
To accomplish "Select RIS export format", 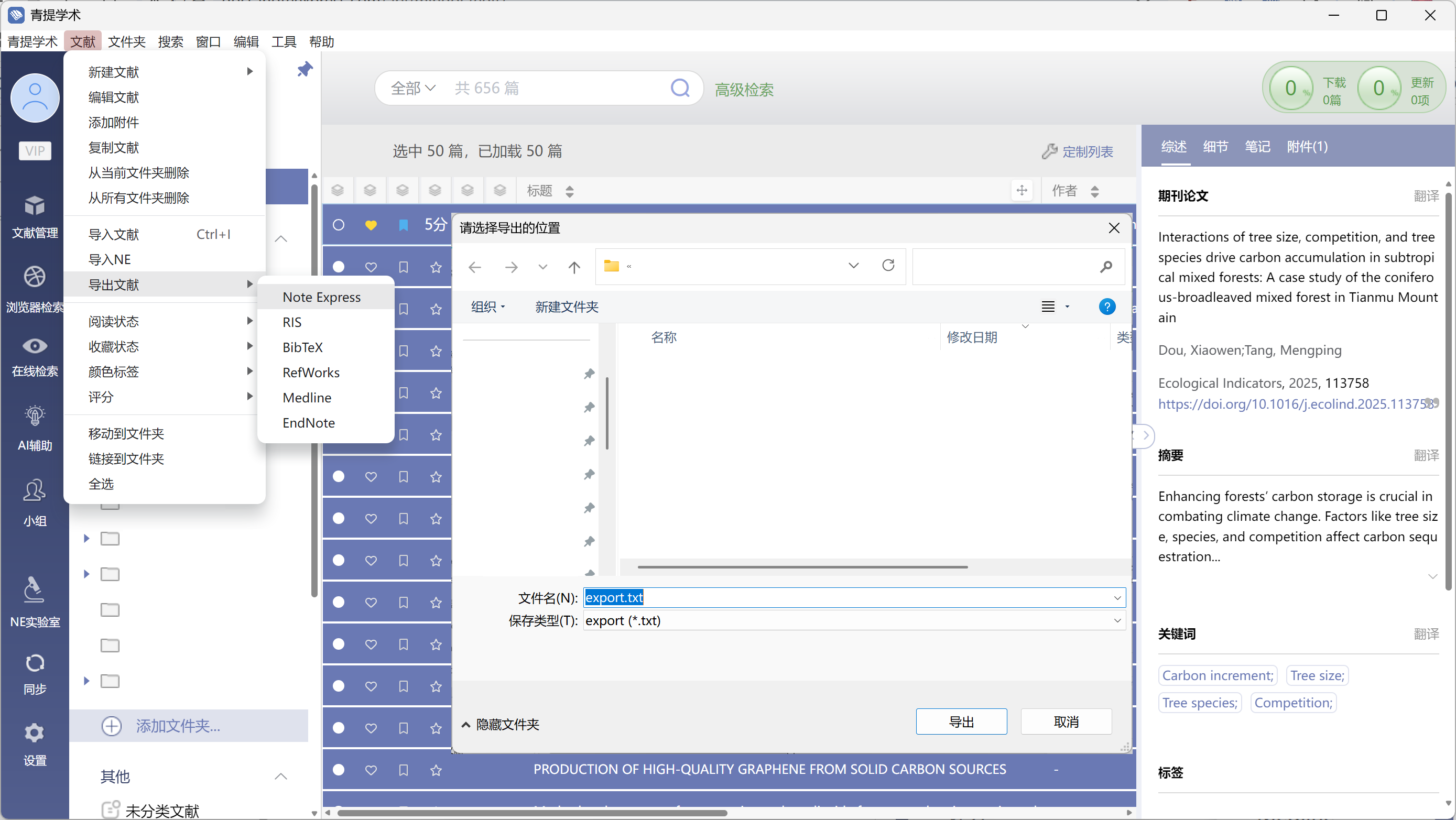I will point(292,322).
